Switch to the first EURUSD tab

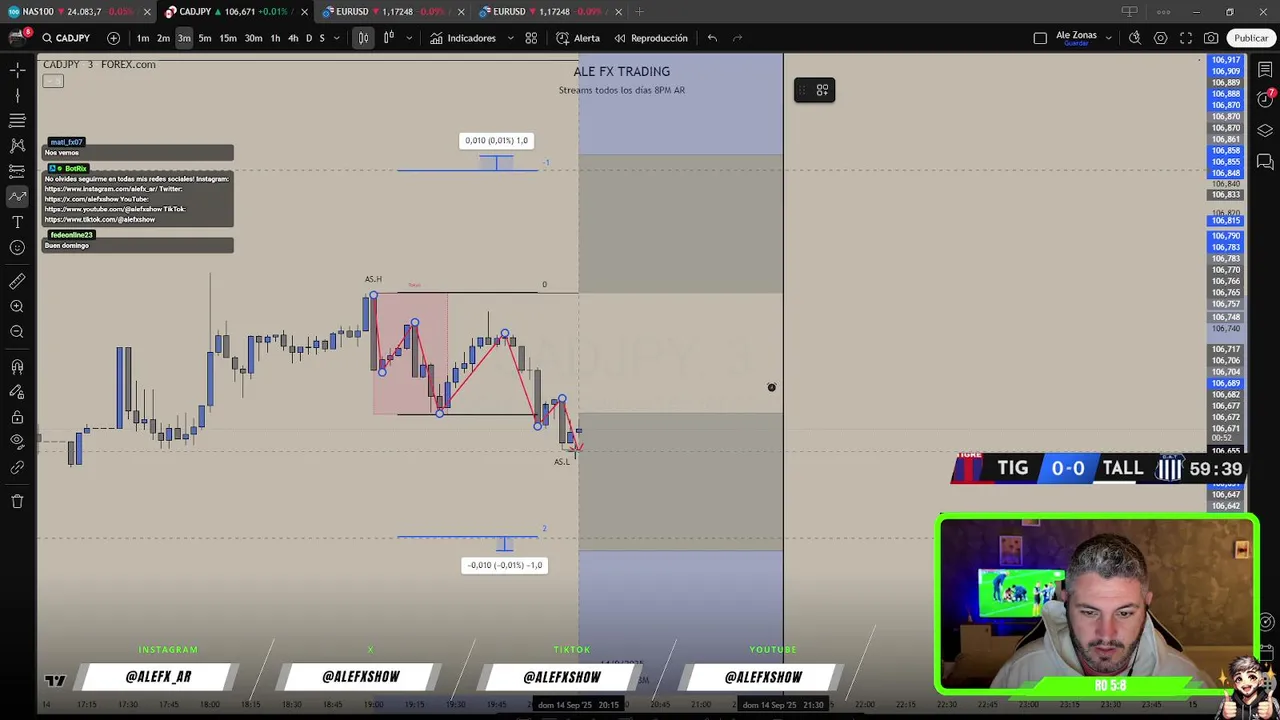coord(392,12)
